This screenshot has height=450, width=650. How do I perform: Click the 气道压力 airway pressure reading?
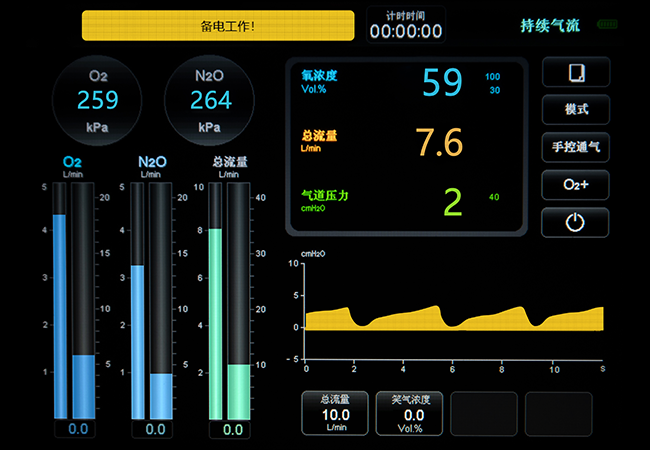pos(452,201)
